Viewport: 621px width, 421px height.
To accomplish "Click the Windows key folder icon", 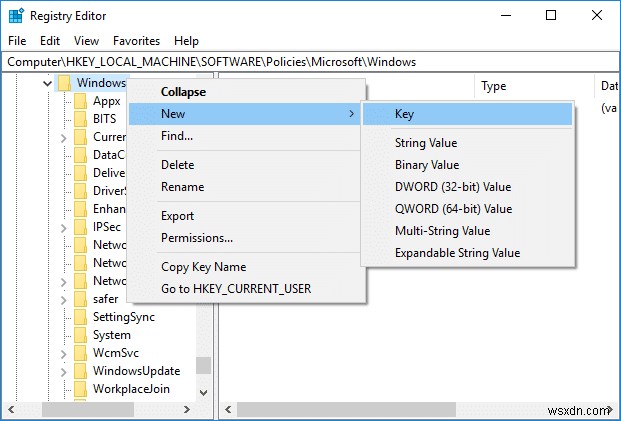I will point(64,83).
